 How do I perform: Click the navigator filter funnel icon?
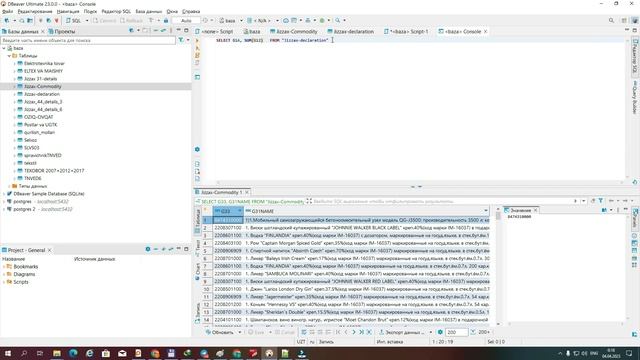(x=181, y=40)
